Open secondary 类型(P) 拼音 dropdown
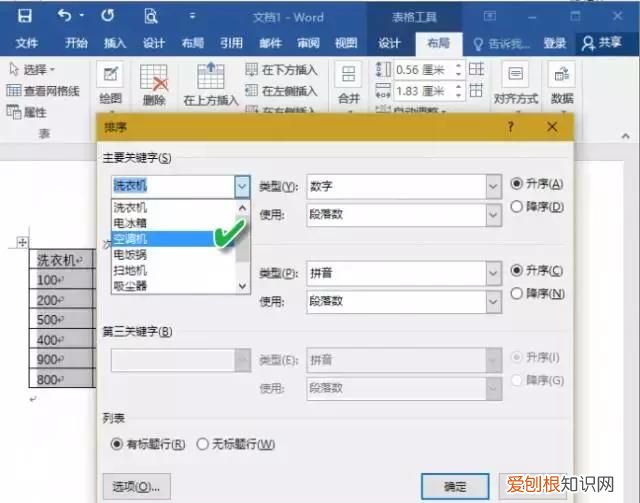 point(493,273)
